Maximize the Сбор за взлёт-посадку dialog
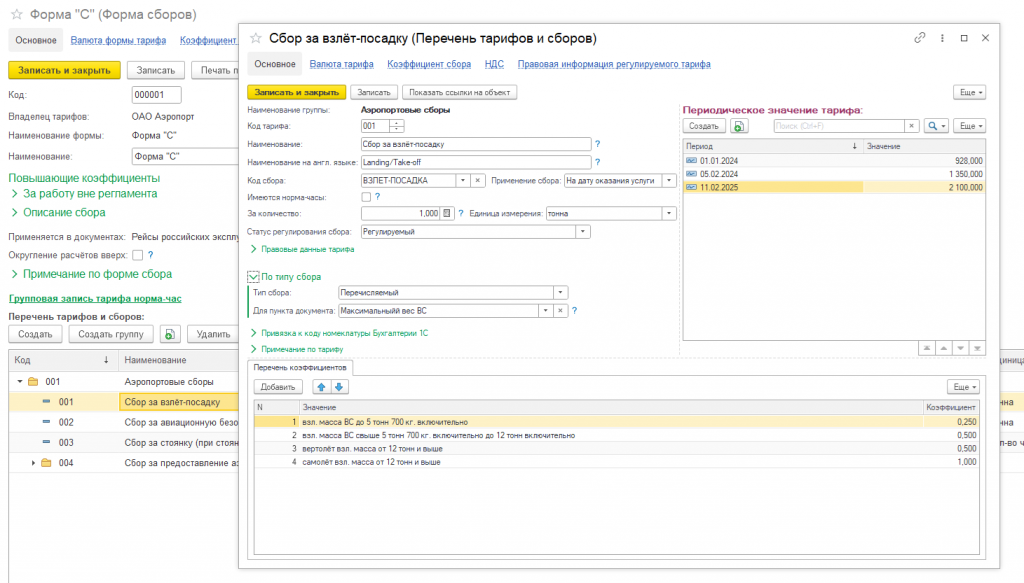Image resolution: width=1024 pixels, height=583 pixels. click(x=964, y=38)
